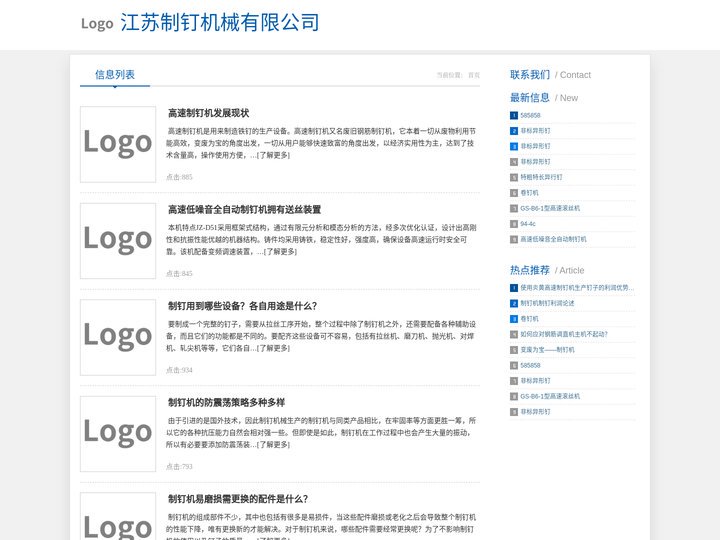The height and width of the screenshot is (540, 720).
Task: Open 非标异形钉 numbered 2 under 最新信息
Action: pyautogui.click(x=535, y=131)
